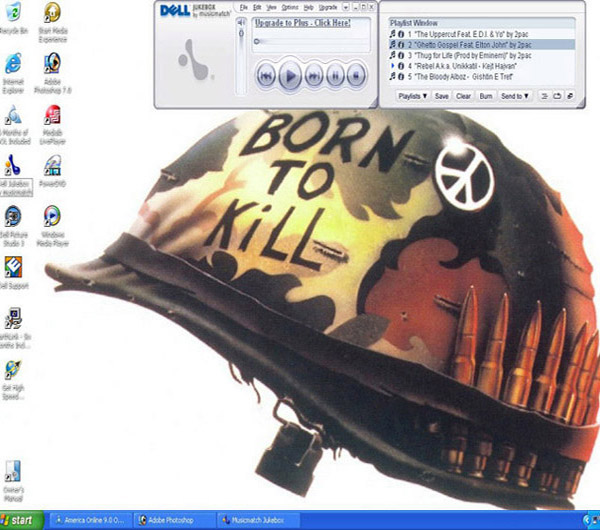Viewport: 600px width, 530px height.
Task: Open the info icon for The Bloody Alboz track
Action: pyautogui.click(x=401, y=77)
